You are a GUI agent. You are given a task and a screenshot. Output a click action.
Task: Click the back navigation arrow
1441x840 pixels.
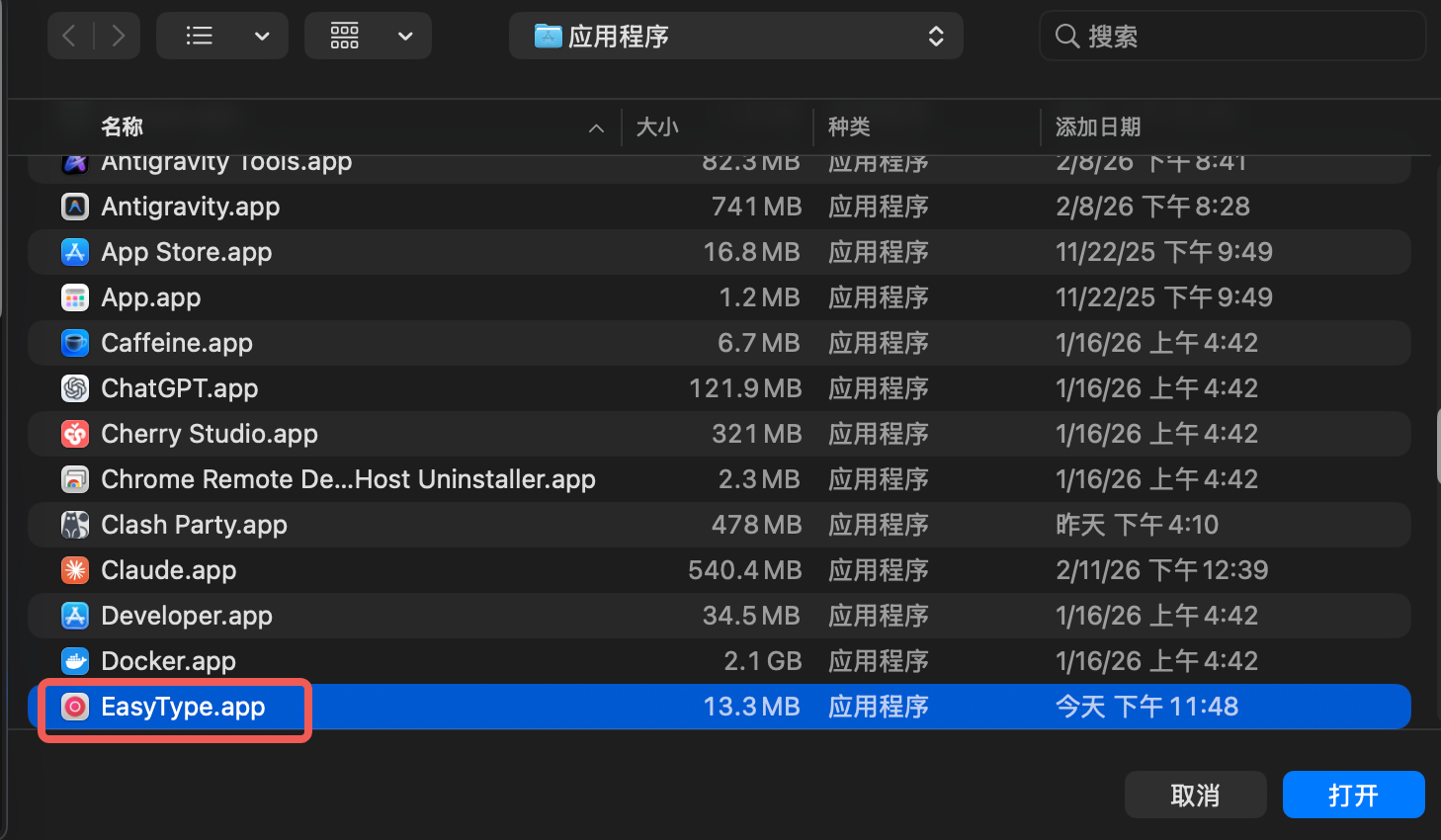coord(69,36)
